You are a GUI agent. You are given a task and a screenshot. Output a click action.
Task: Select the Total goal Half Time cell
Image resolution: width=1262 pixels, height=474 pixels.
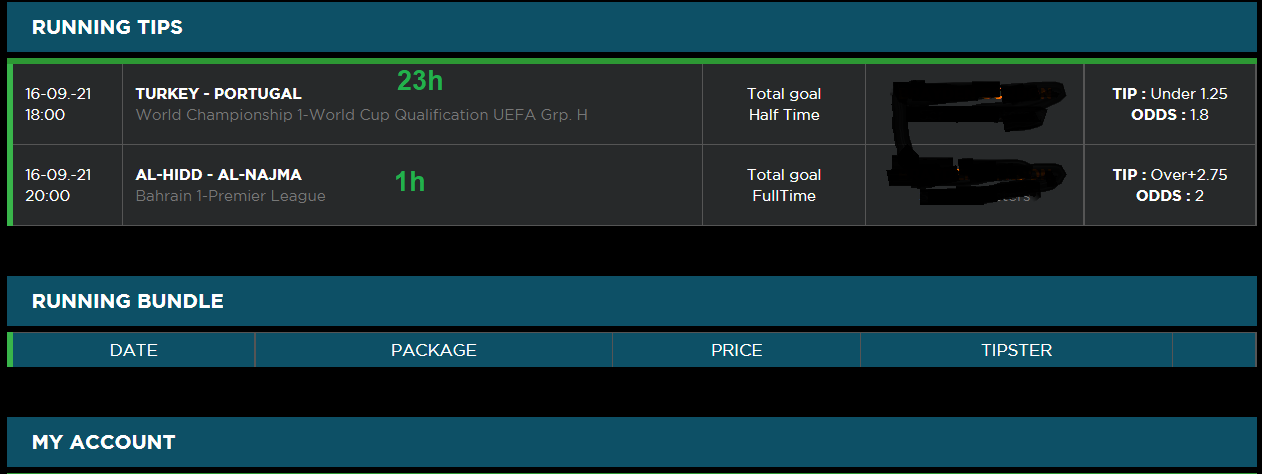click(x=783, y=104)
